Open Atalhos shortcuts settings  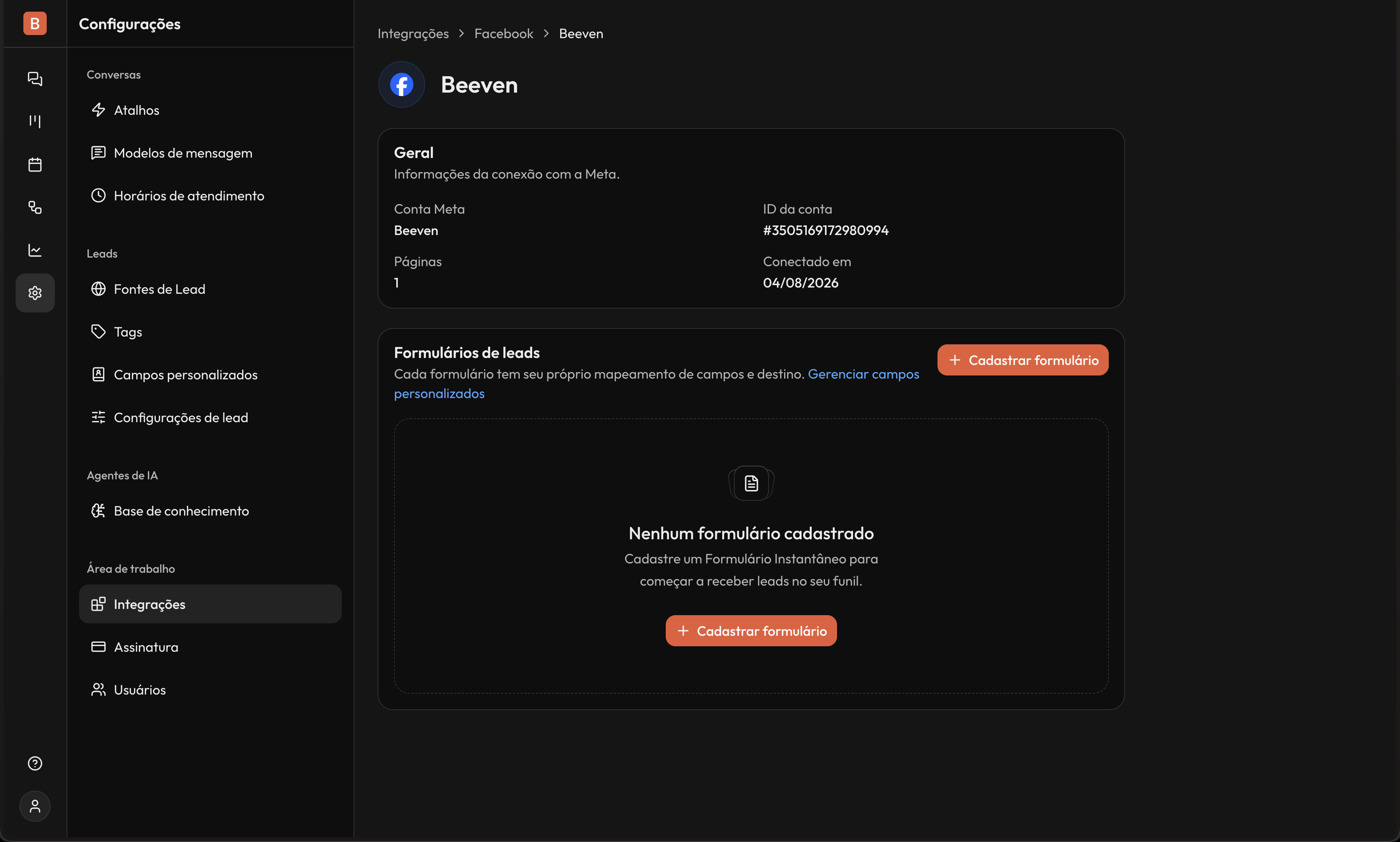point(210,110)
